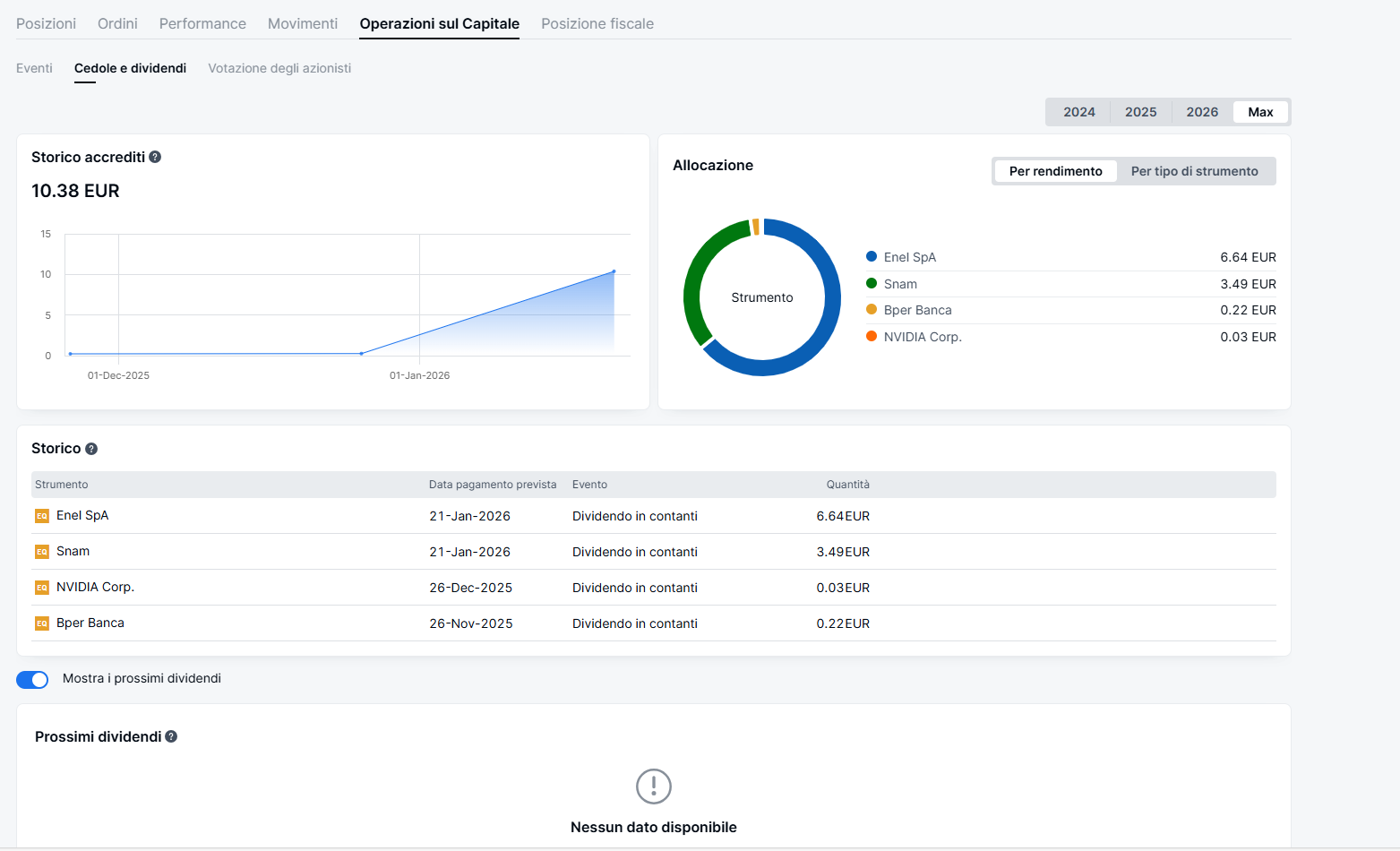1400x851 pixels.
Task: Click the EQ icon for Snam row
Action: point(41,552)
